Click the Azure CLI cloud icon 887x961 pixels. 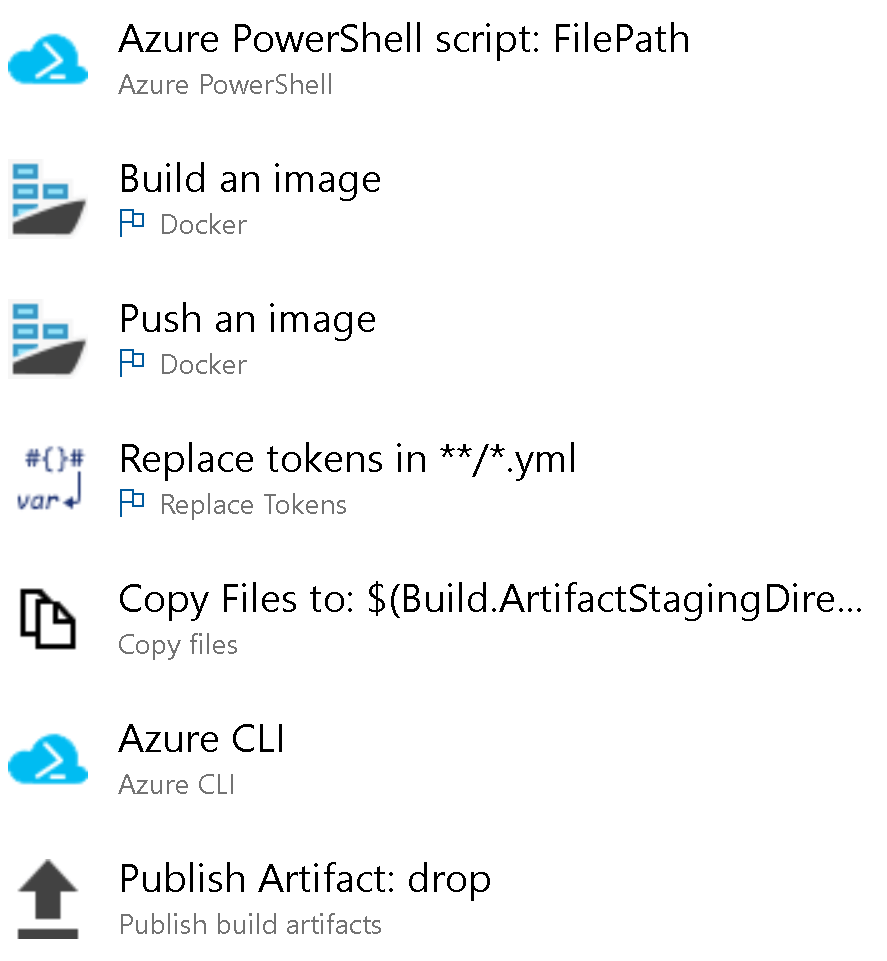[47, 761]
